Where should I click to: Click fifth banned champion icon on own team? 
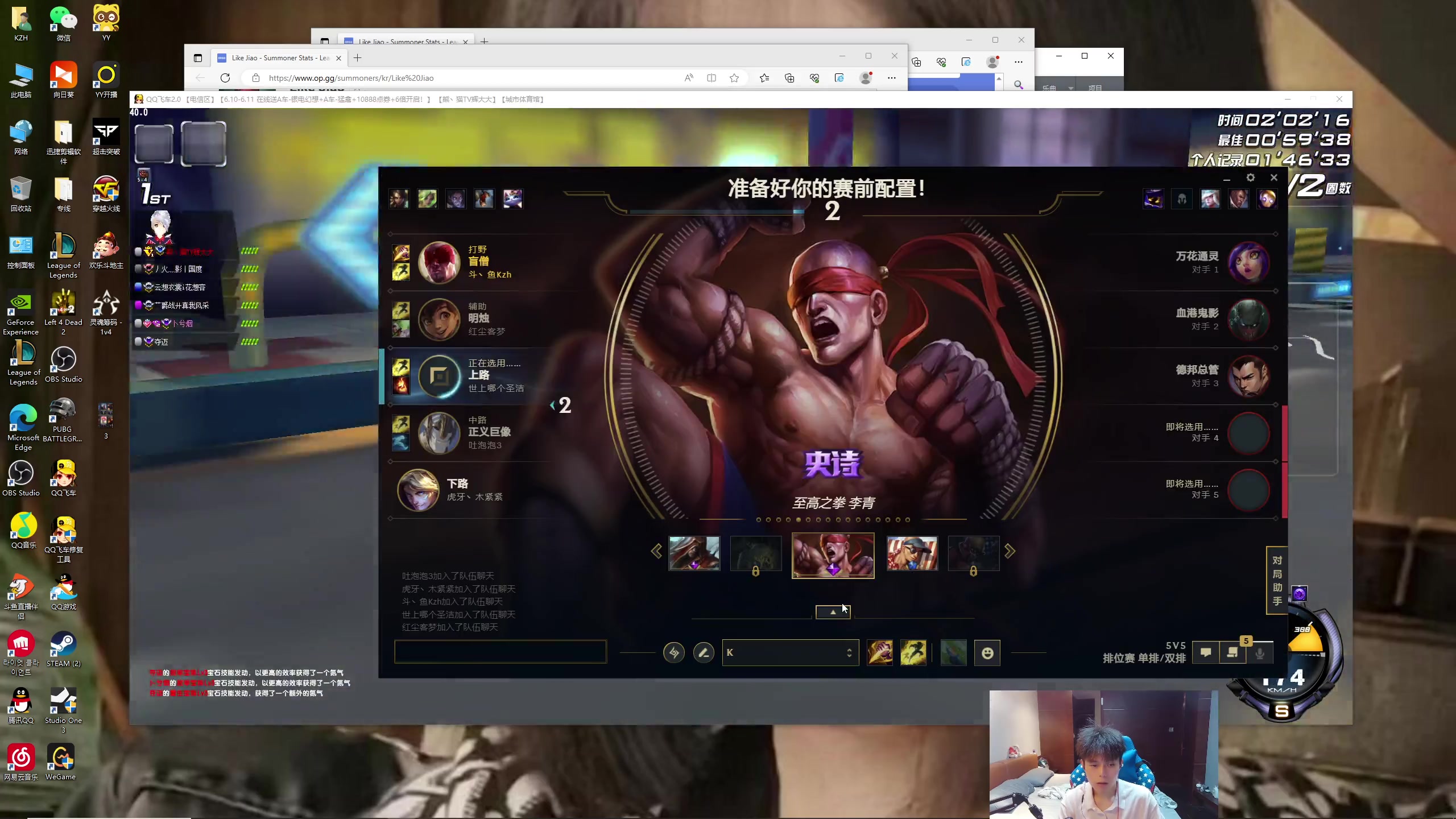click(513, 198)
